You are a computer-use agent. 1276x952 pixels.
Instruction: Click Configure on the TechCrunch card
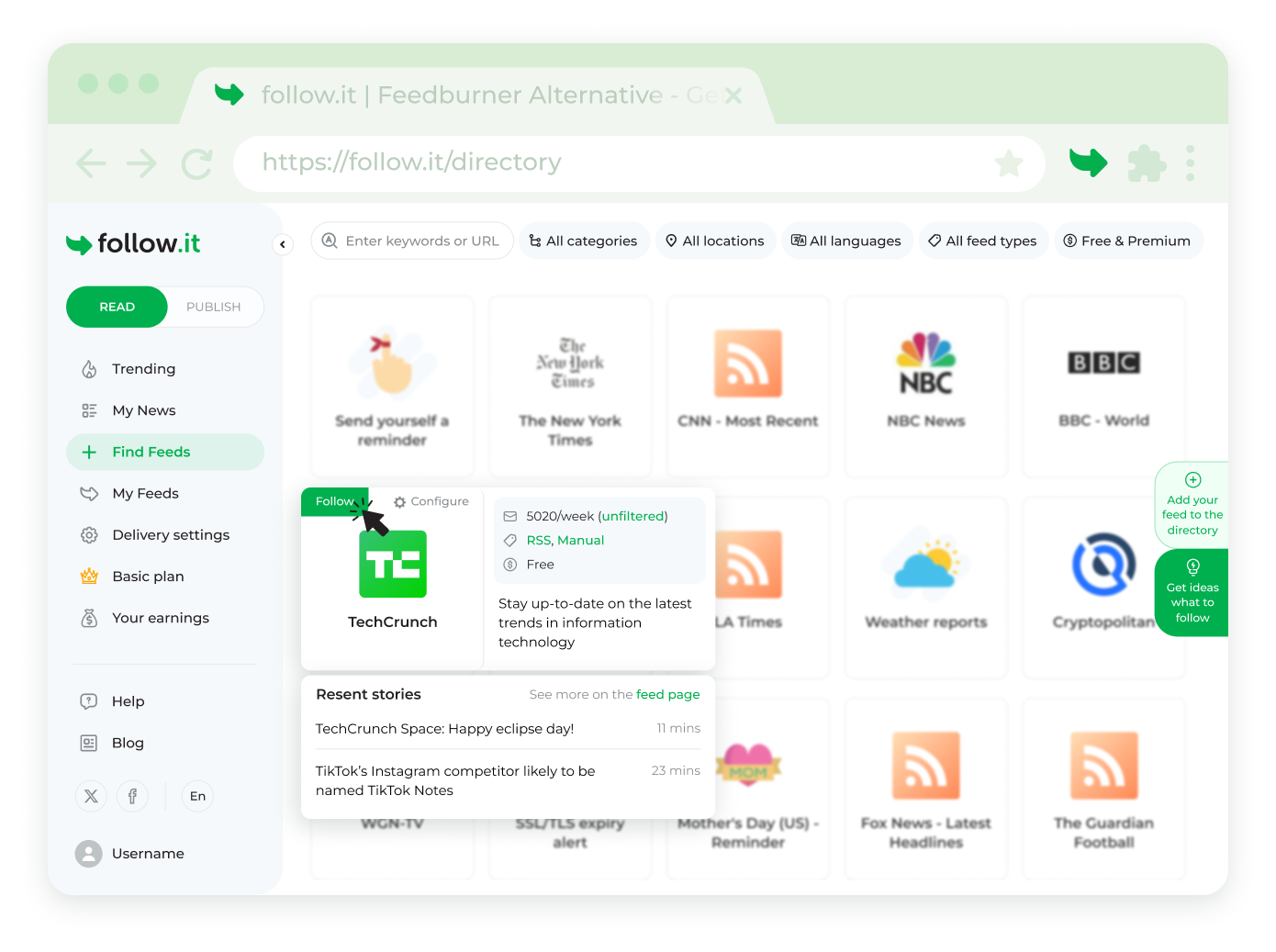click(431, 501)
